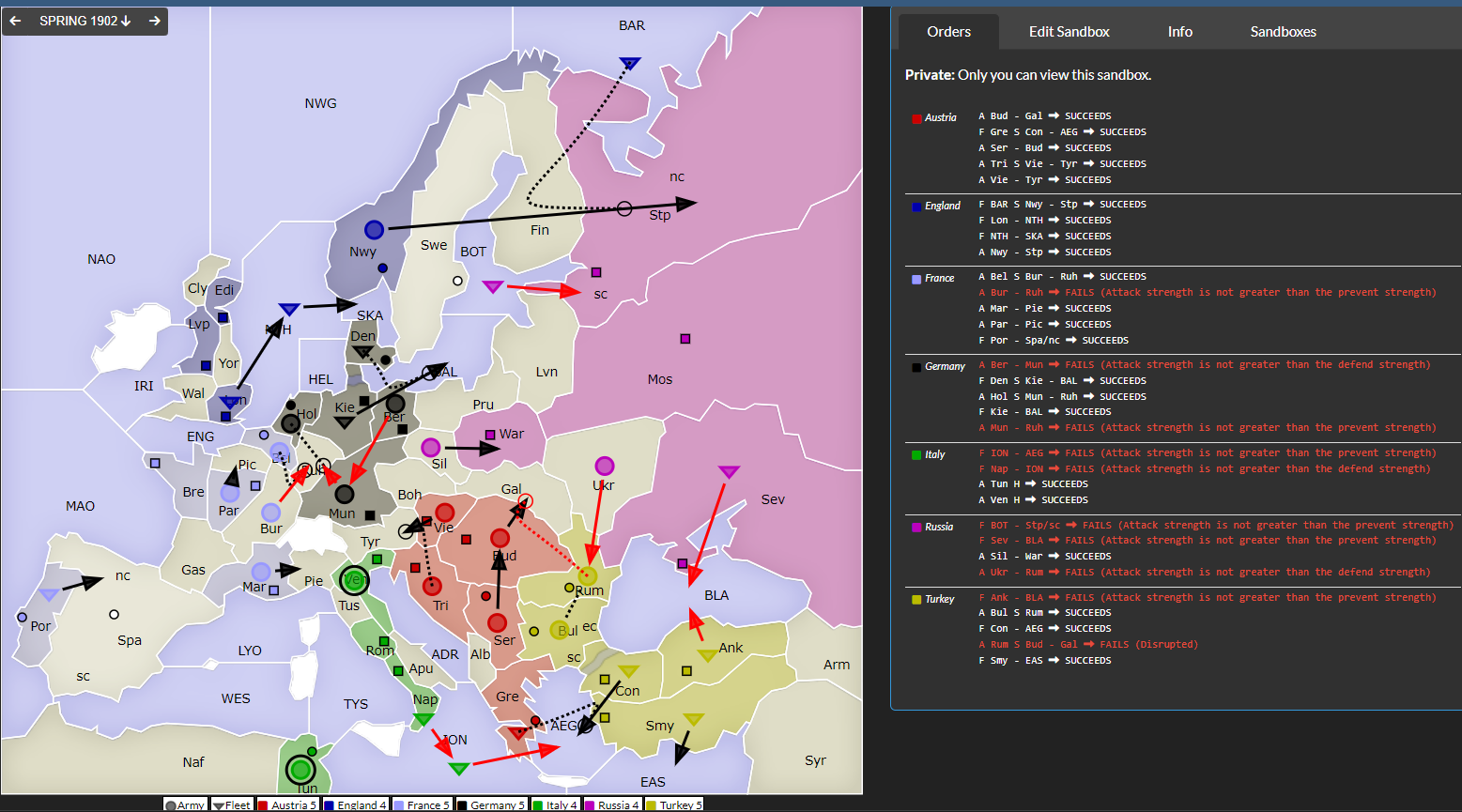Select the Turkish fleet in Smyrna
The height and width of the screenshot is (812, 1462).
[x=693, y=719]
